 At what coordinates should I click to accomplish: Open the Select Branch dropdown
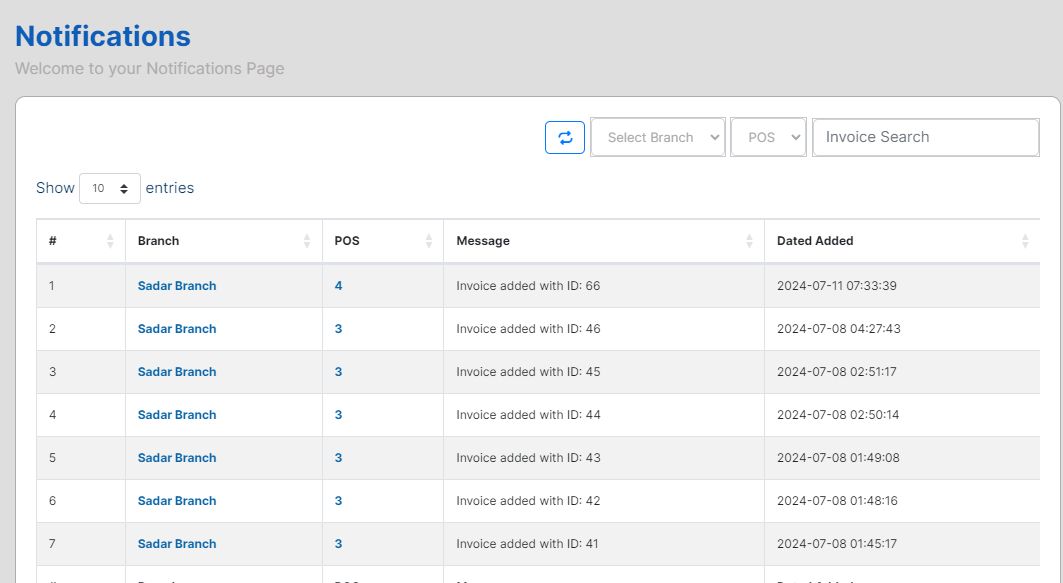click(x=658, y=138)
